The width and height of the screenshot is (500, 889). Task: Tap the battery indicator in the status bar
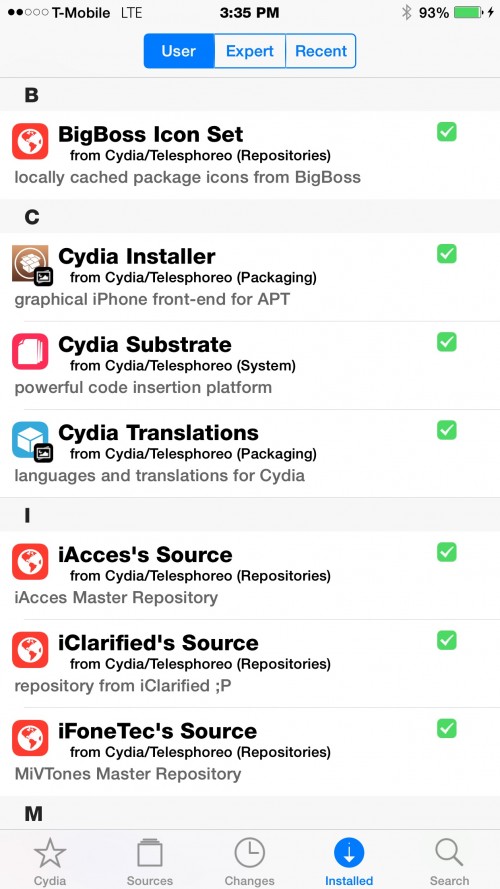(x=468, y=12)
